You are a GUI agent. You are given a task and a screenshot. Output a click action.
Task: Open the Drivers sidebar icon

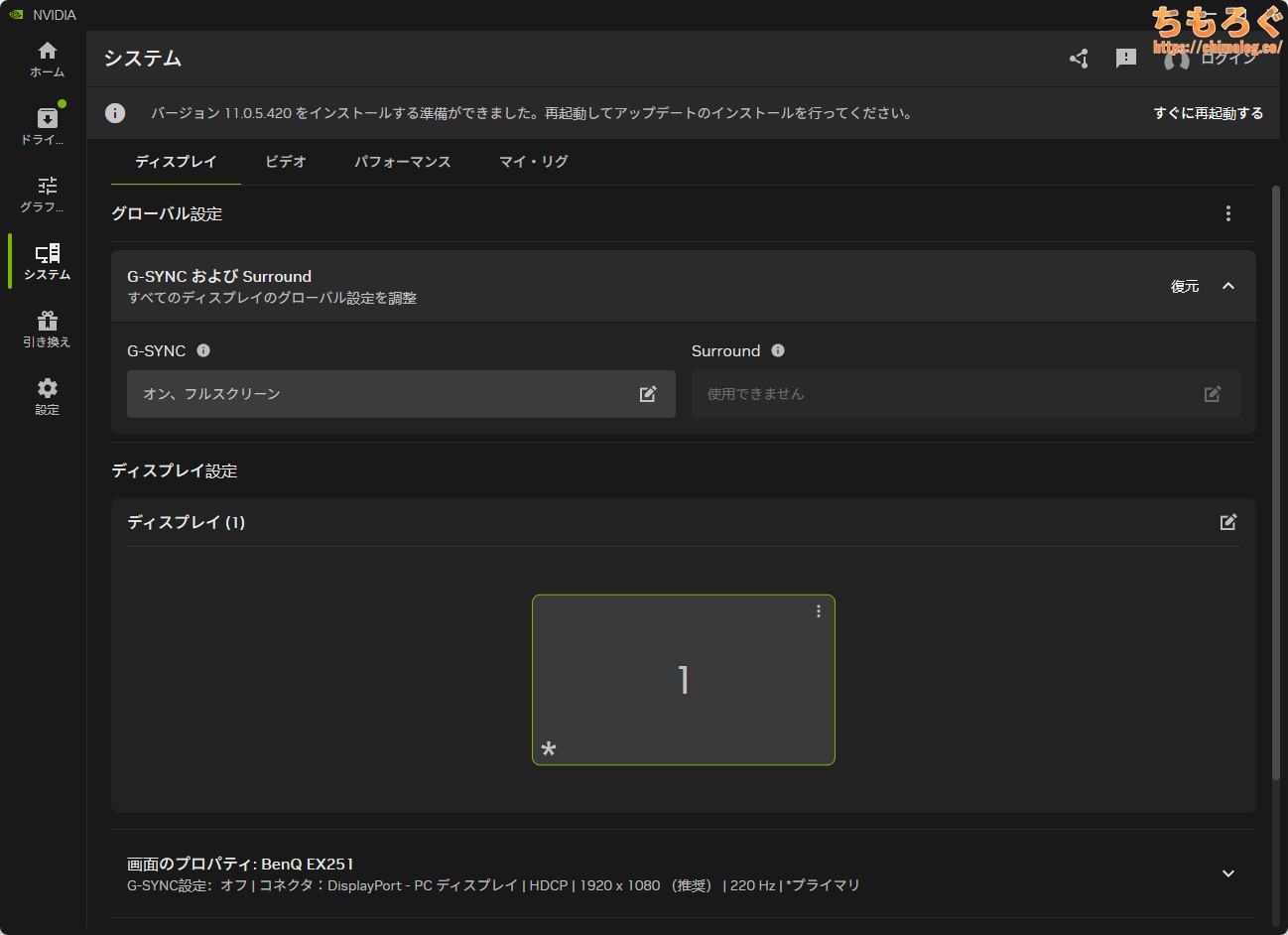click(x=47, y=126)
